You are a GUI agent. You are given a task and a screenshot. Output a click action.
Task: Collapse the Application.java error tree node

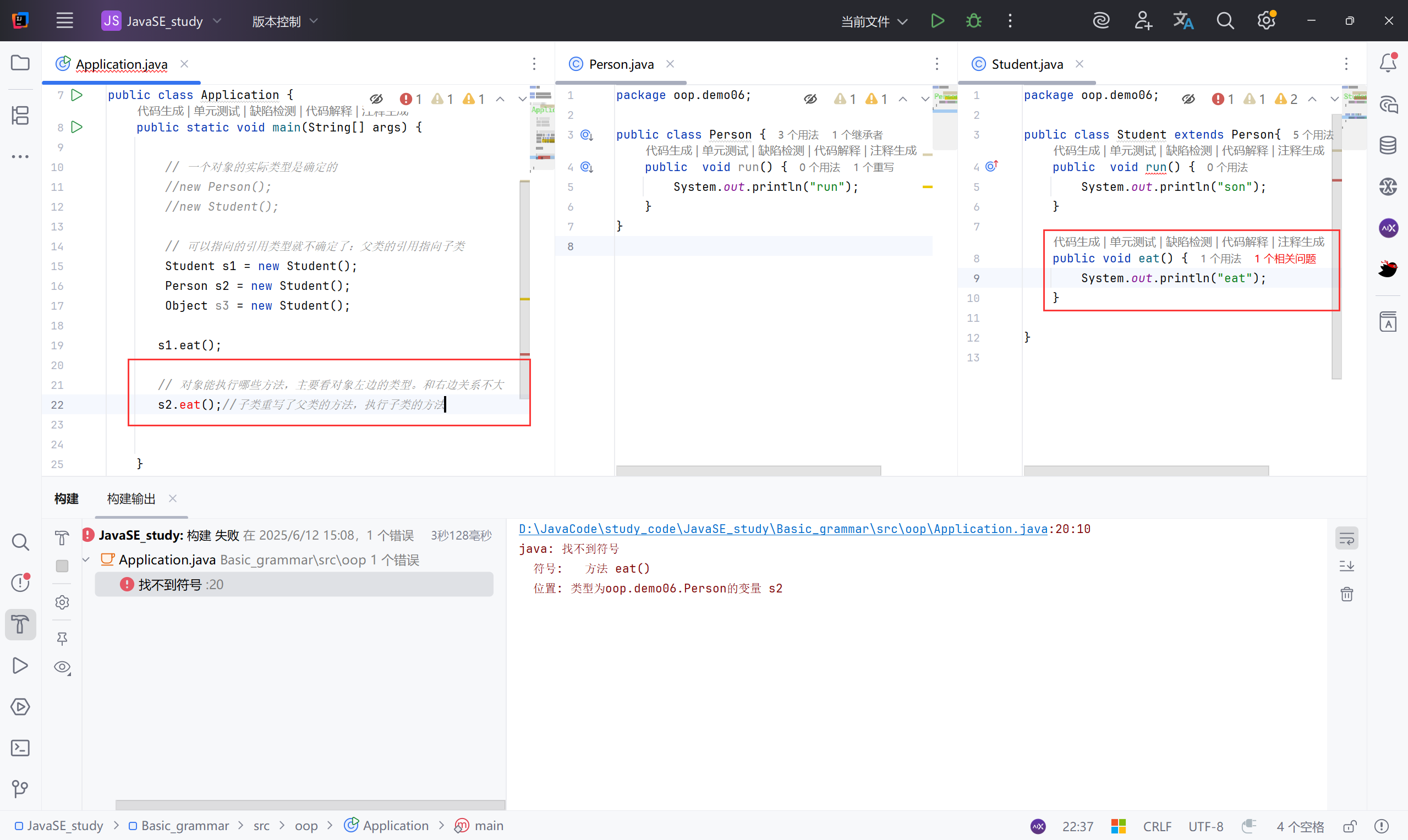tap(86, 560)
